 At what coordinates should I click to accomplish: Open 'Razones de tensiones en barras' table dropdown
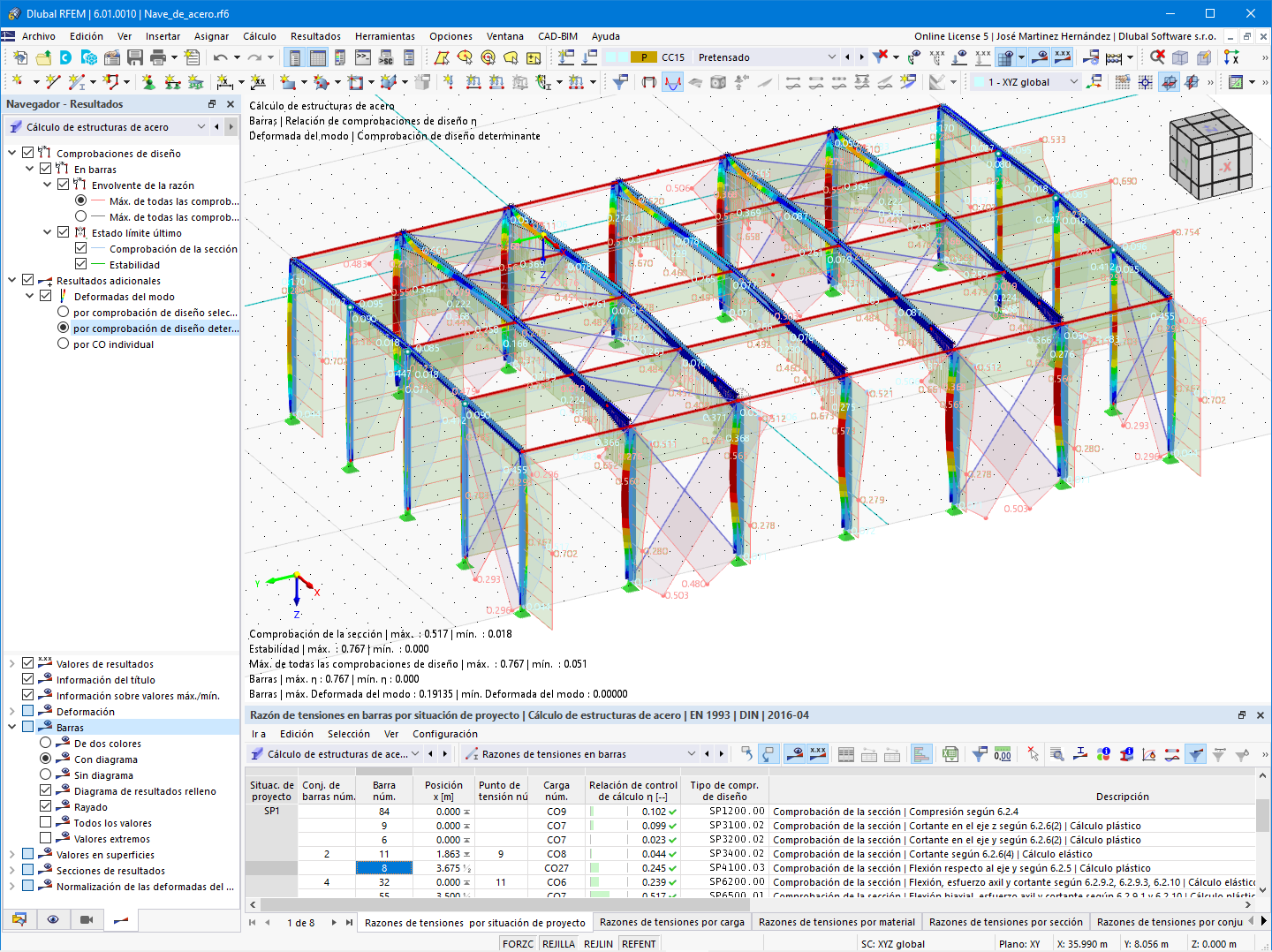[x=580, y=754]
